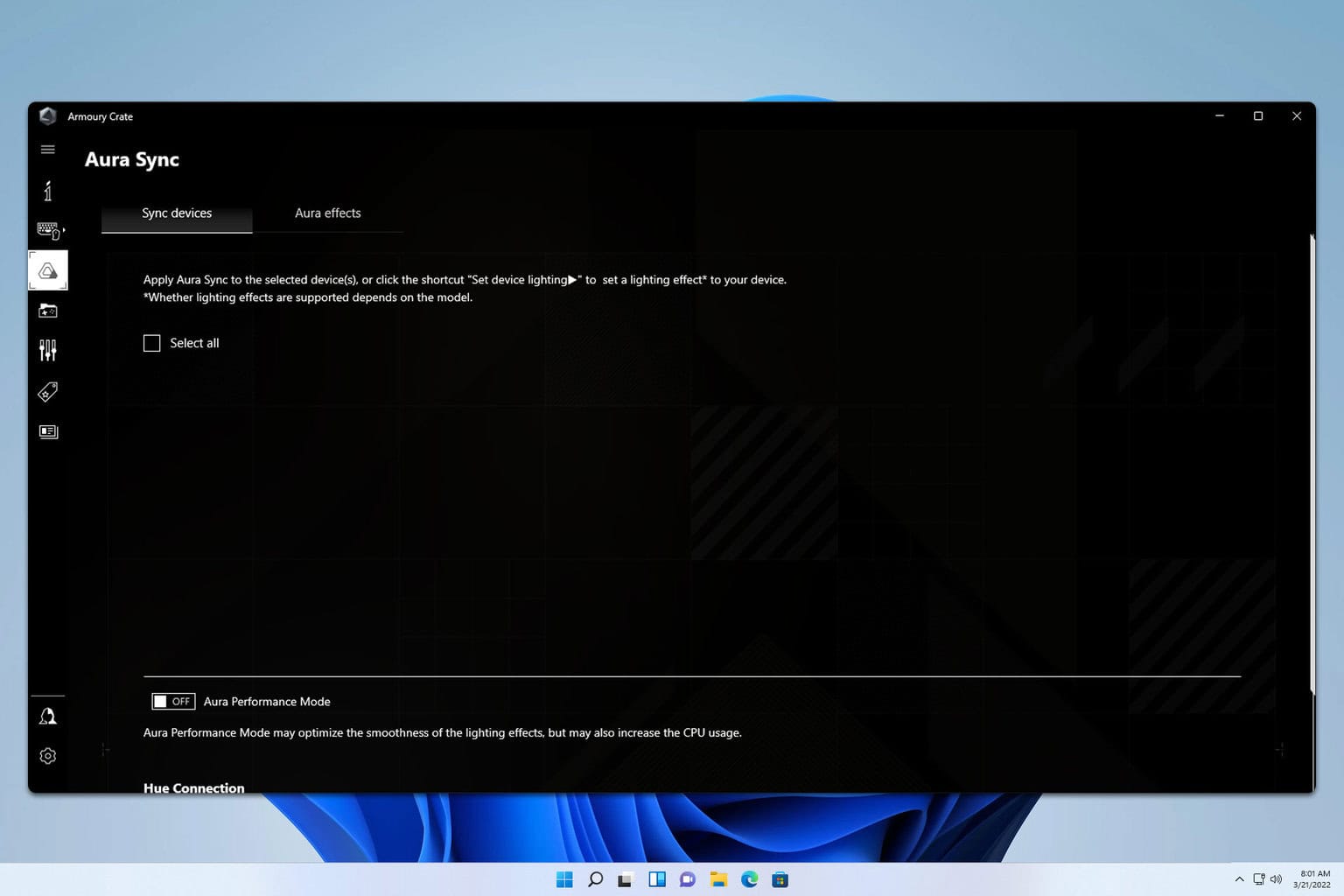Click the window's vertical scrollbar
The width and height of the screenshot is (1344, 896).
[x=1312, y=464]
